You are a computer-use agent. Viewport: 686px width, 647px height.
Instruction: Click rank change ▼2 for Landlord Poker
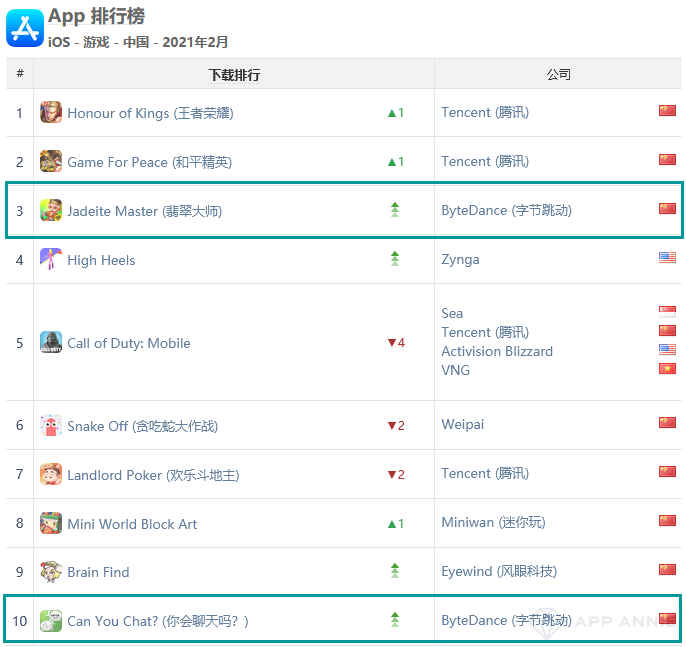tap(396, 475)
